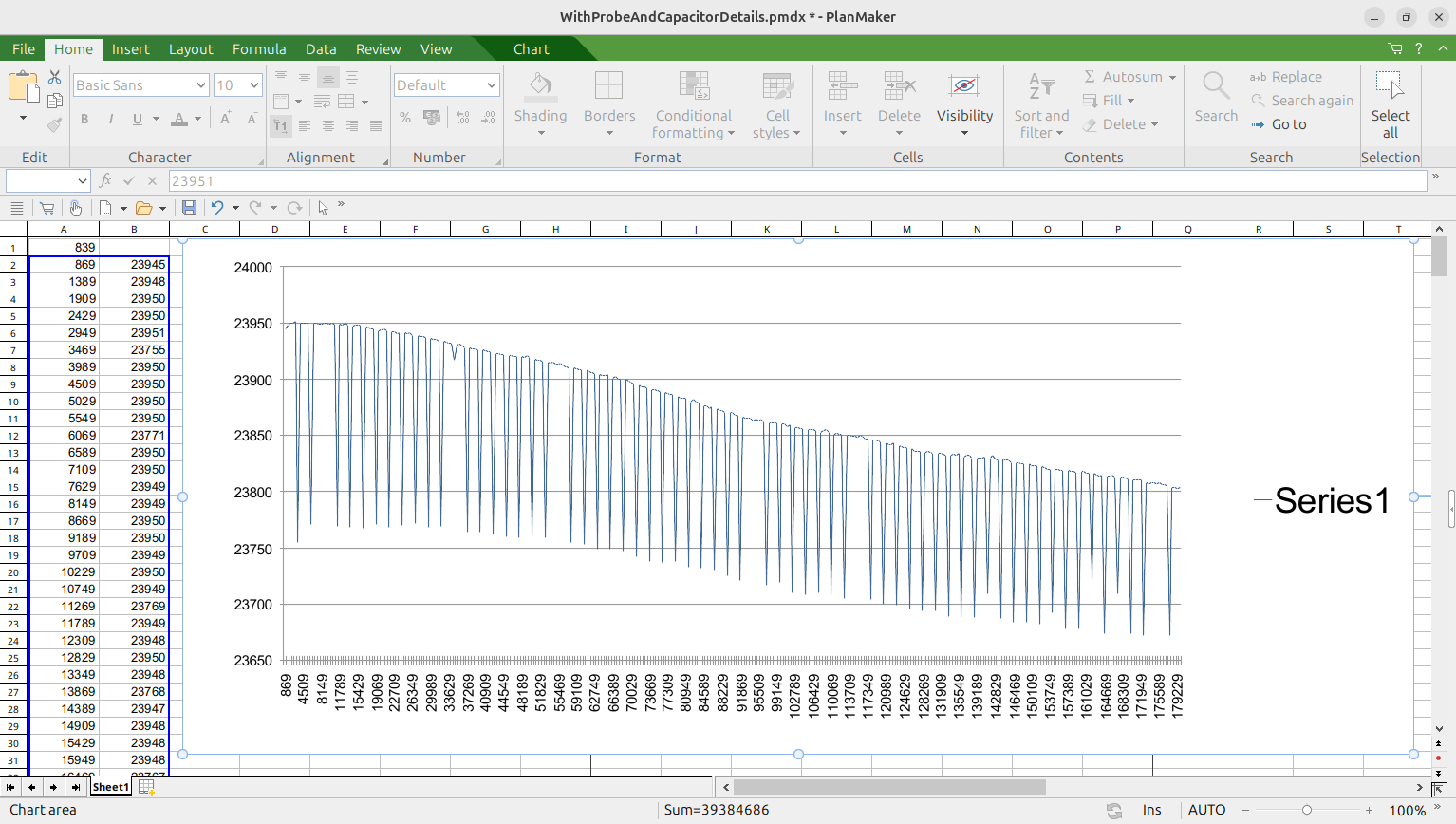Screen dimensions: 1456x824
Task: Click the Series1 chart legend
Action: point(1321,500)
